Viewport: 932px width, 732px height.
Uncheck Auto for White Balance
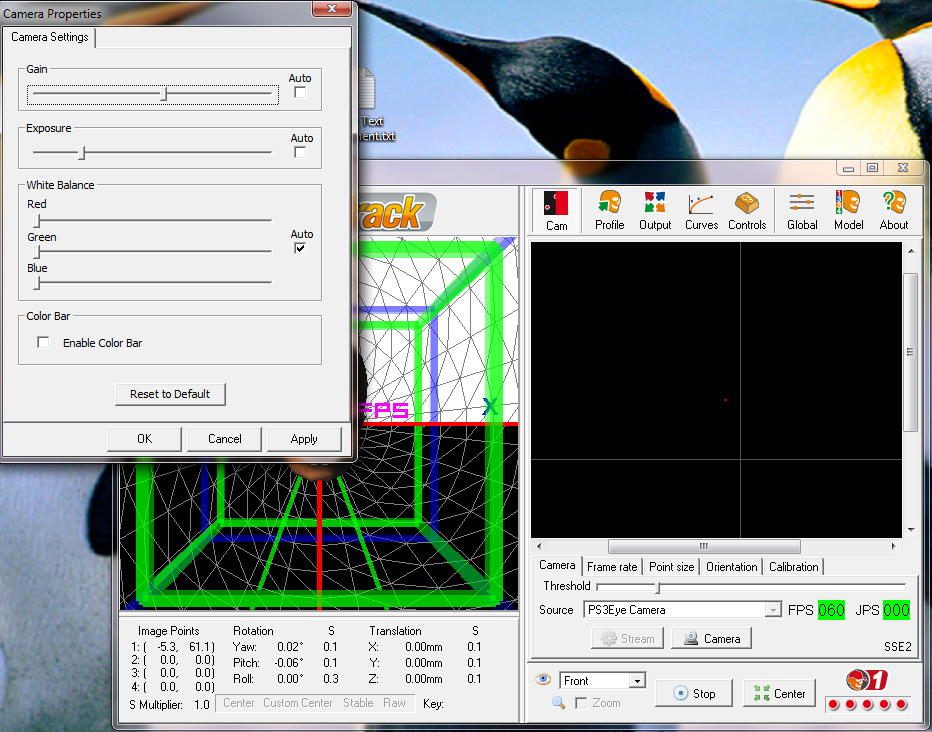pos(300,248)
